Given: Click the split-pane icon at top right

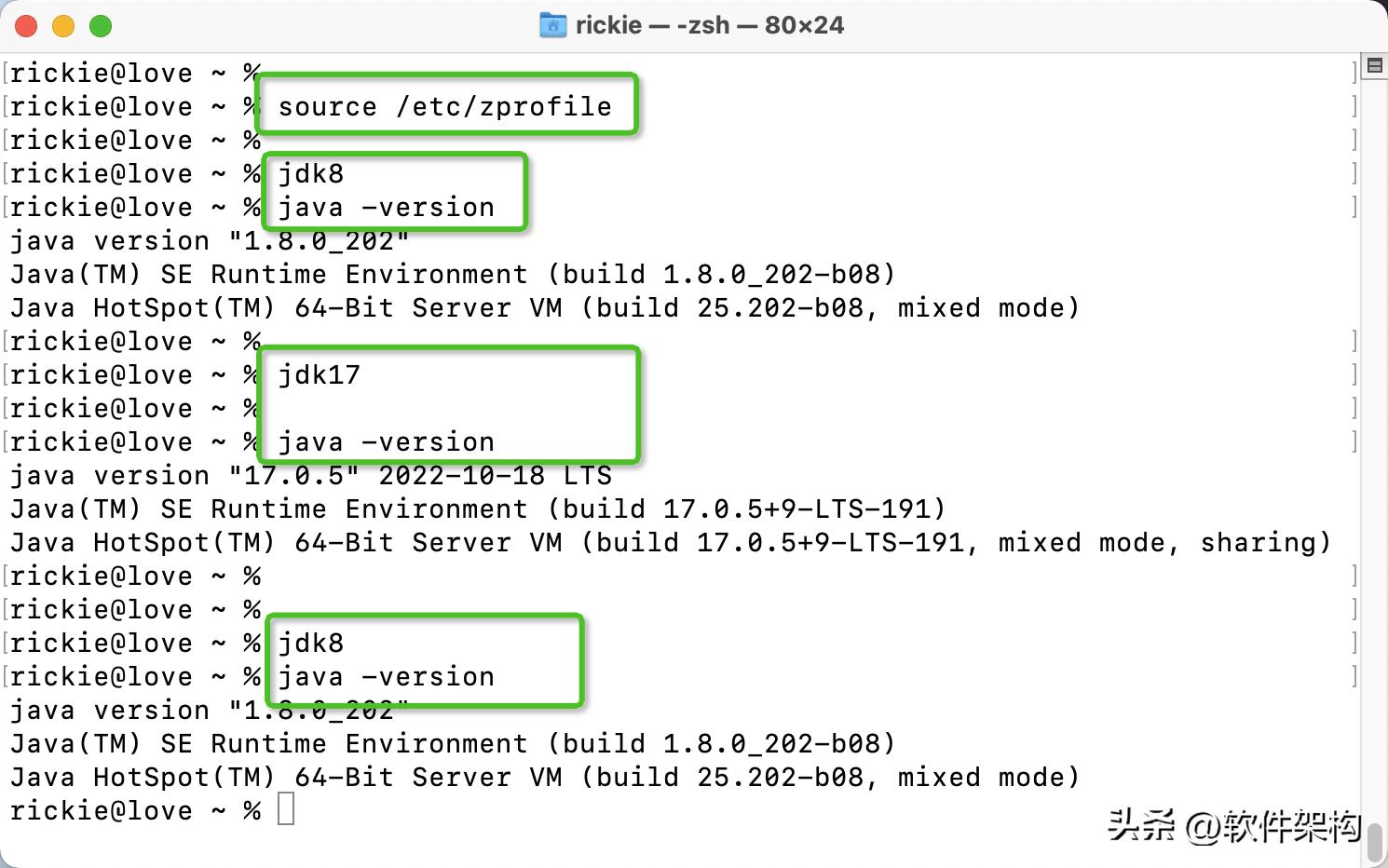Looking at the screenshot, I should click(x=1373, y=65).
